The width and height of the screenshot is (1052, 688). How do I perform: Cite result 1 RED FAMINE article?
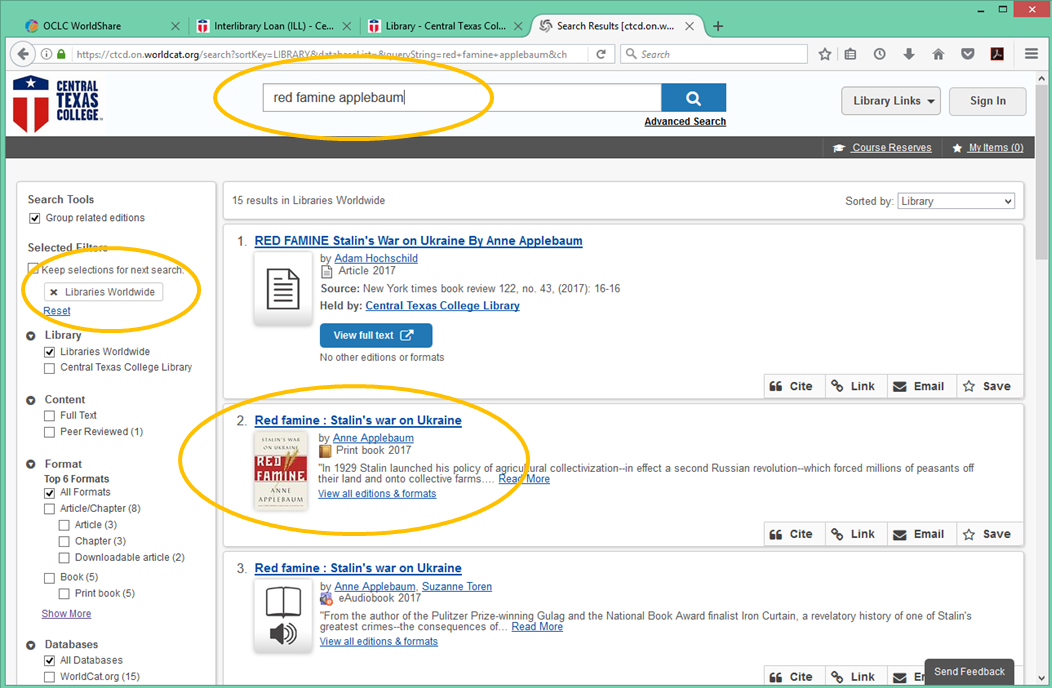pyautogui.click(x=791, y=387)
